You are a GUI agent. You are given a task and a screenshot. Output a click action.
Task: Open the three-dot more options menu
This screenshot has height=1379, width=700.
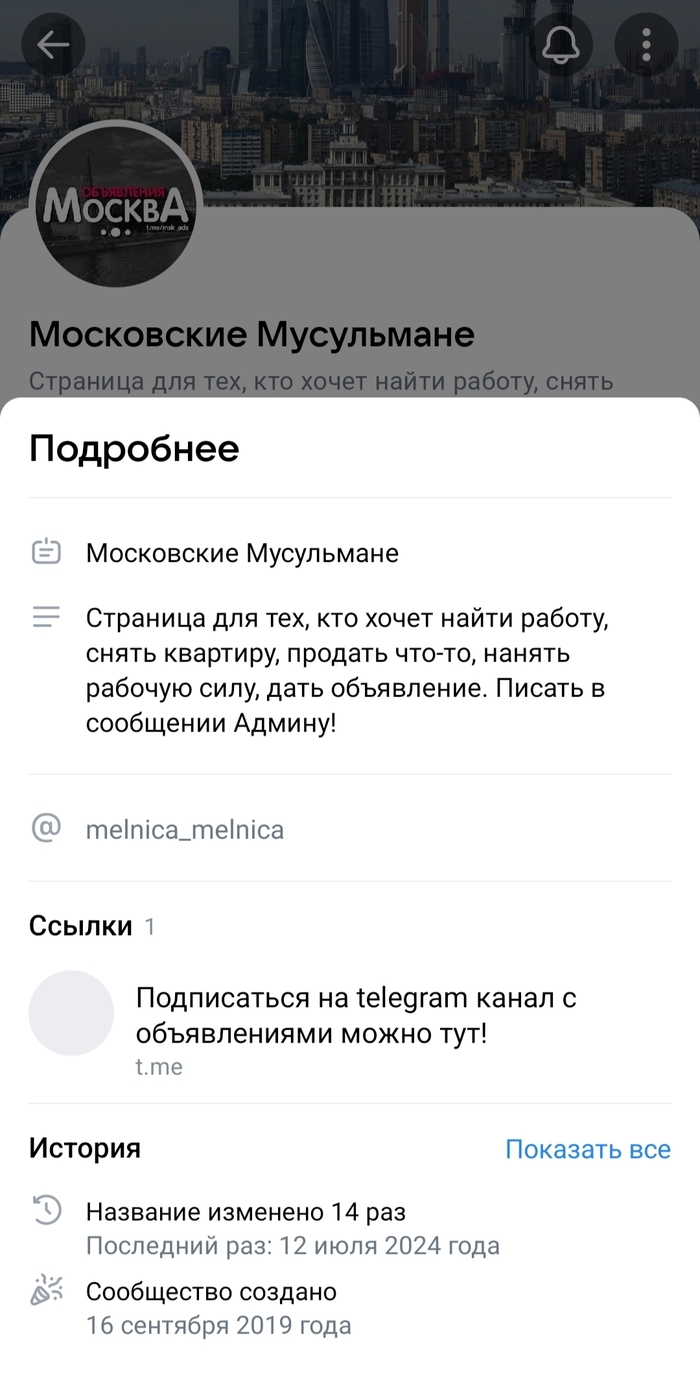646,45
